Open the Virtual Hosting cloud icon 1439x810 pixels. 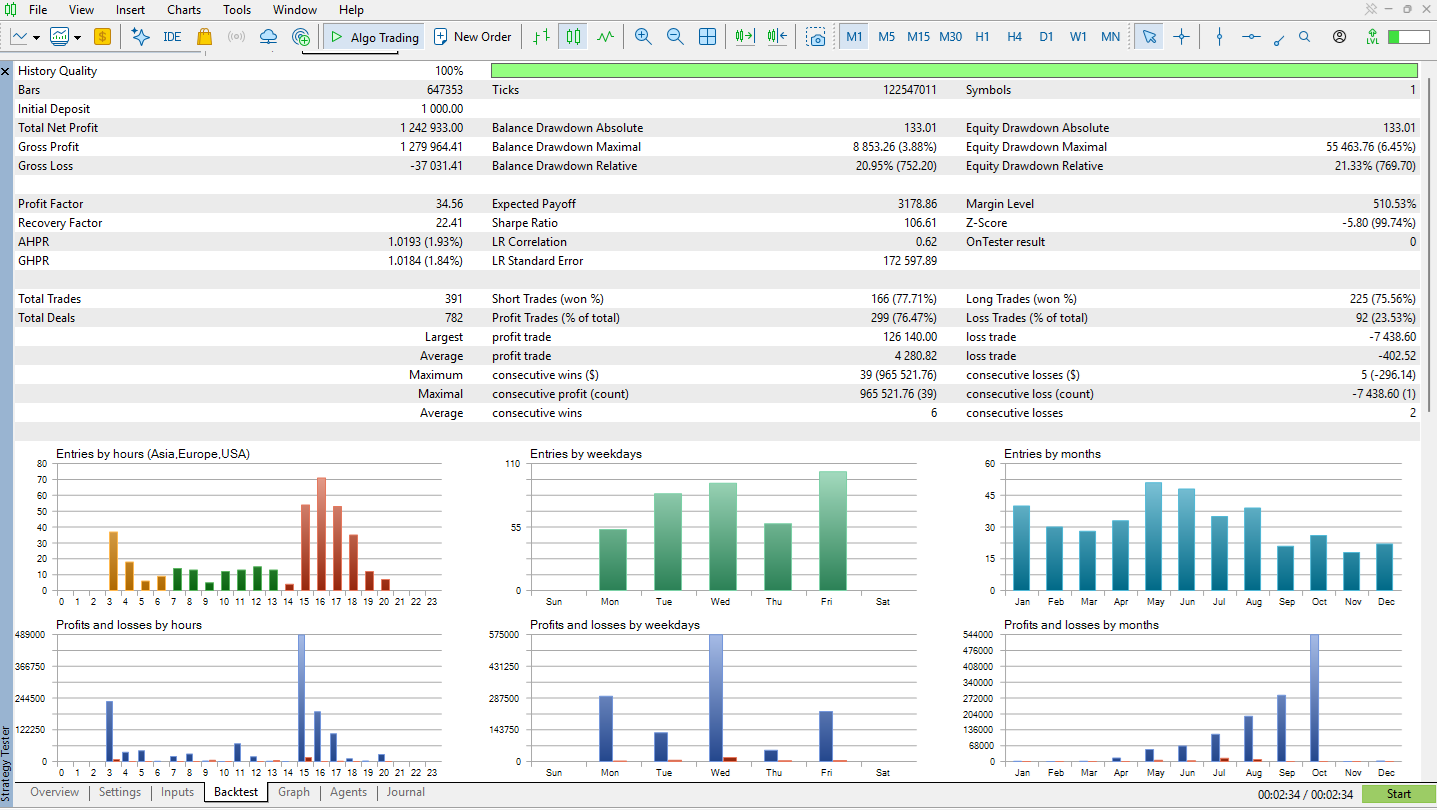point(268,37)
